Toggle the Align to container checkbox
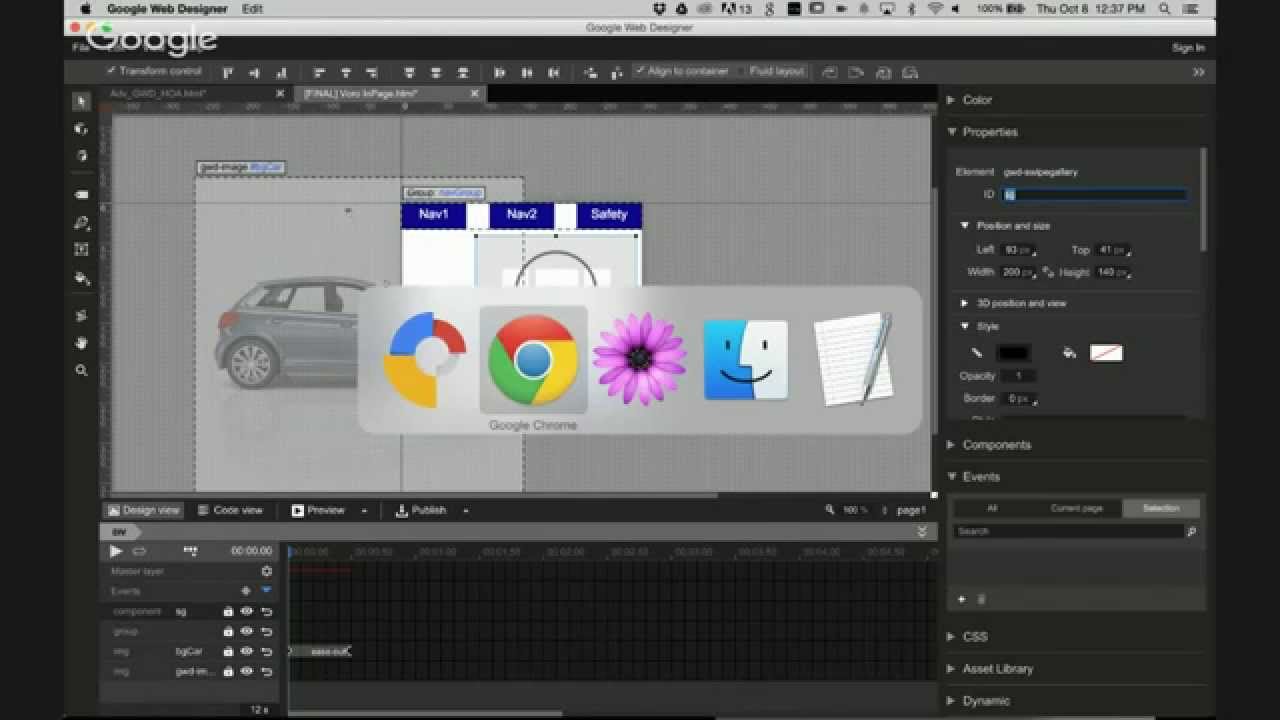The width and height of the screenshot is (1280, 720). pyautogui.click(x=639, y=71)
